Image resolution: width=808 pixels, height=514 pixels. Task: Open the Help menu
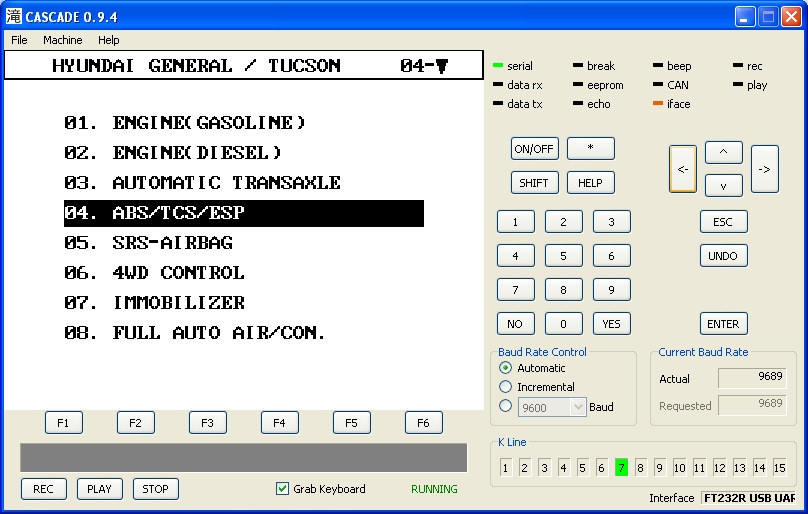pyautogui.click(x=108, y=40)
